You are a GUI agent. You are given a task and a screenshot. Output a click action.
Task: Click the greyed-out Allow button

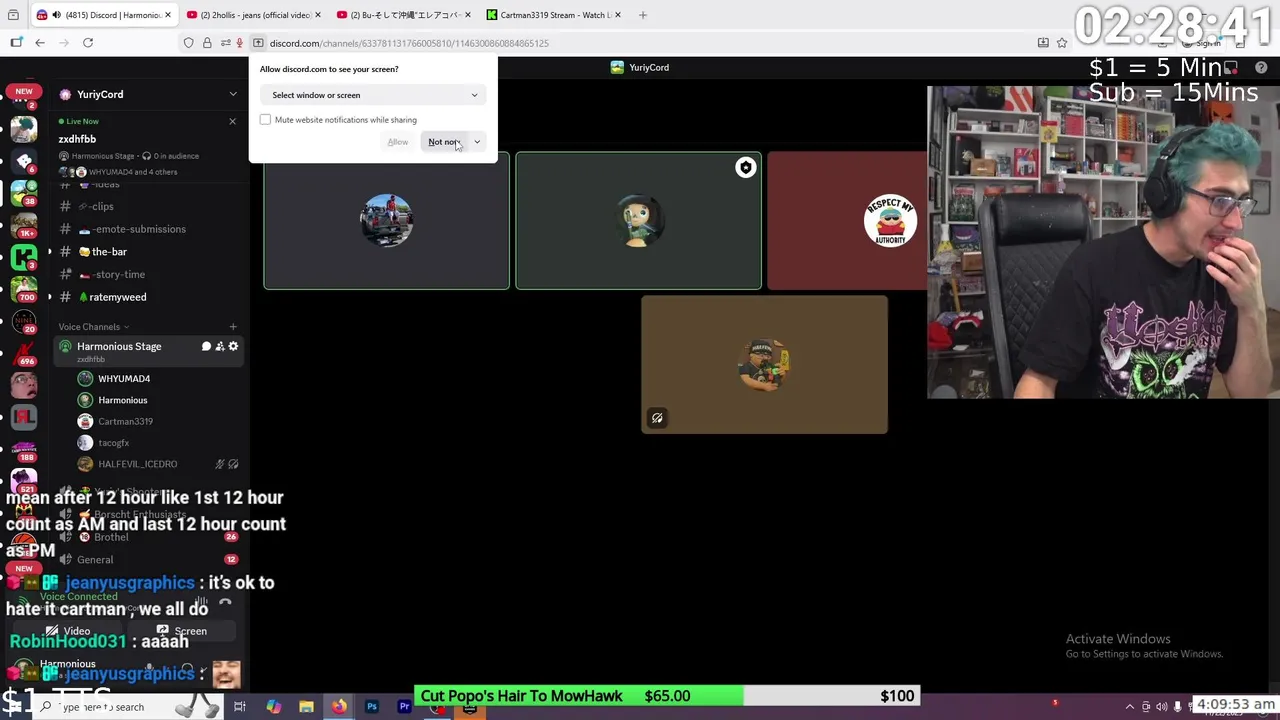tap(397, 142)
